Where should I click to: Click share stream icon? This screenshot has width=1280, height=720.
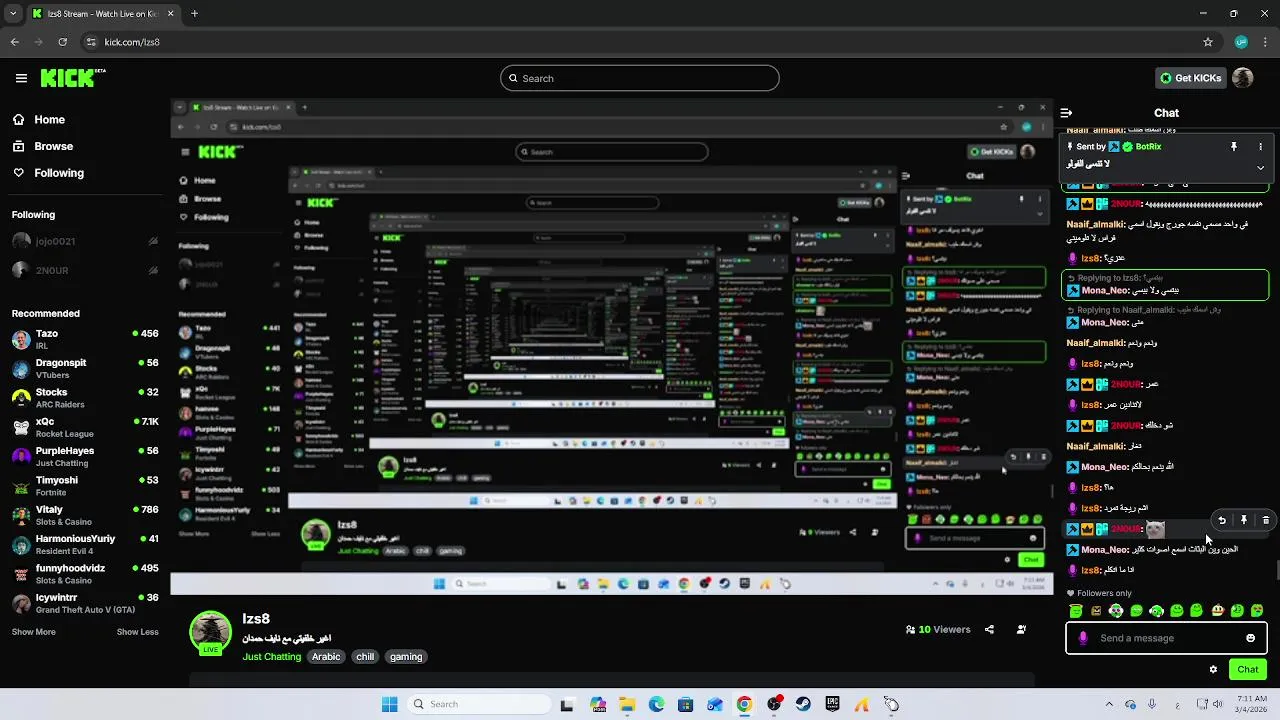pyautogui.click(x=989, y=630)
